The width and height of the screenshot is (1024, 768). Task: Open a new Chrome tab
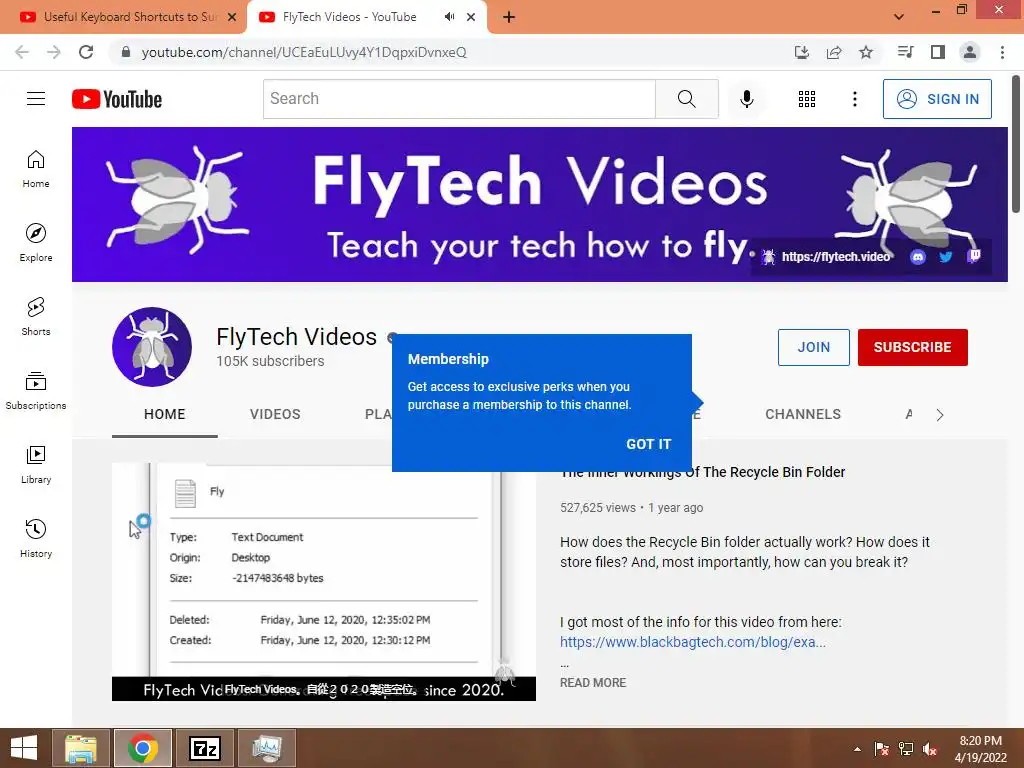(509, 17)
